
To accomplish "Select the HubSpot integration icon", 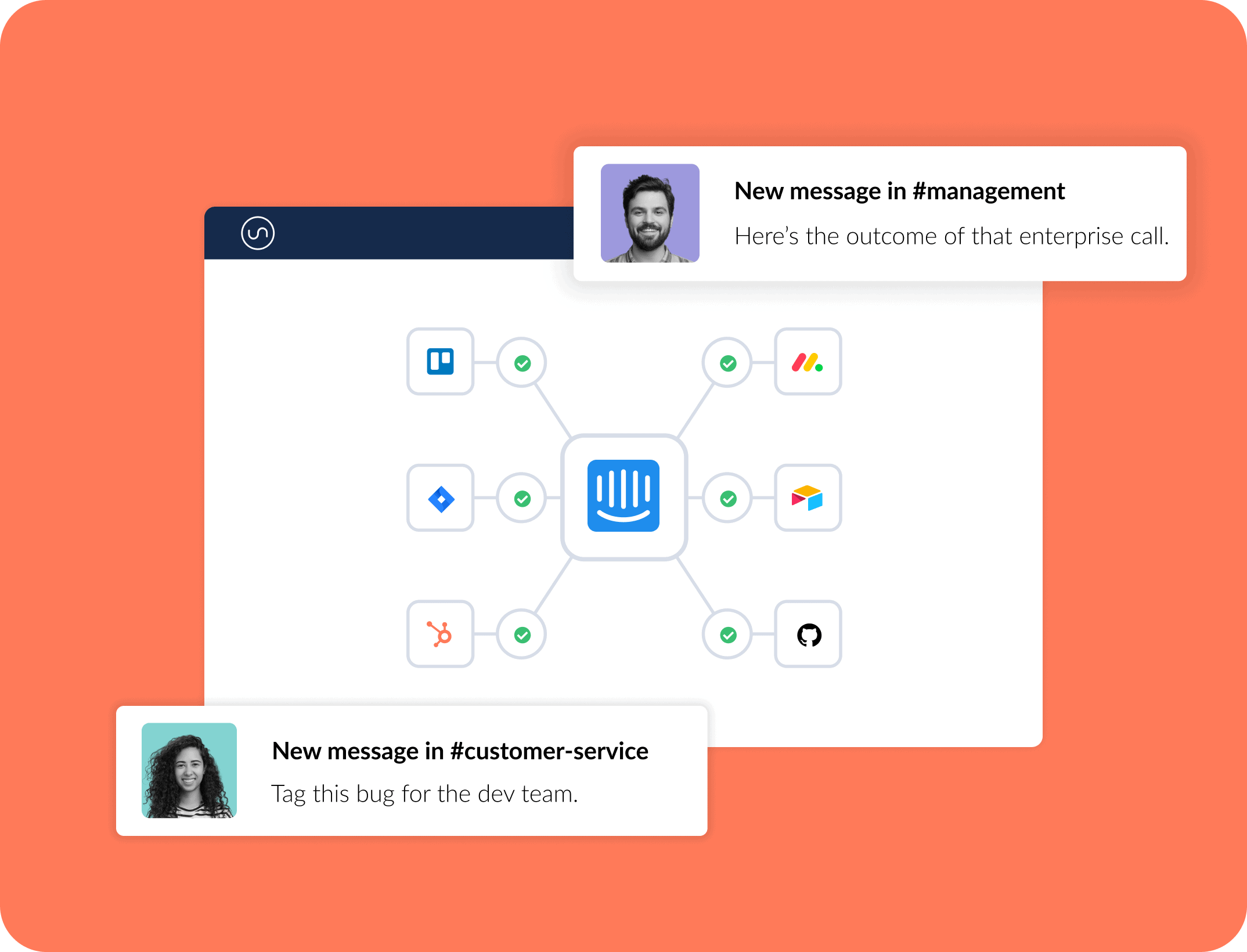I will 441,634.
